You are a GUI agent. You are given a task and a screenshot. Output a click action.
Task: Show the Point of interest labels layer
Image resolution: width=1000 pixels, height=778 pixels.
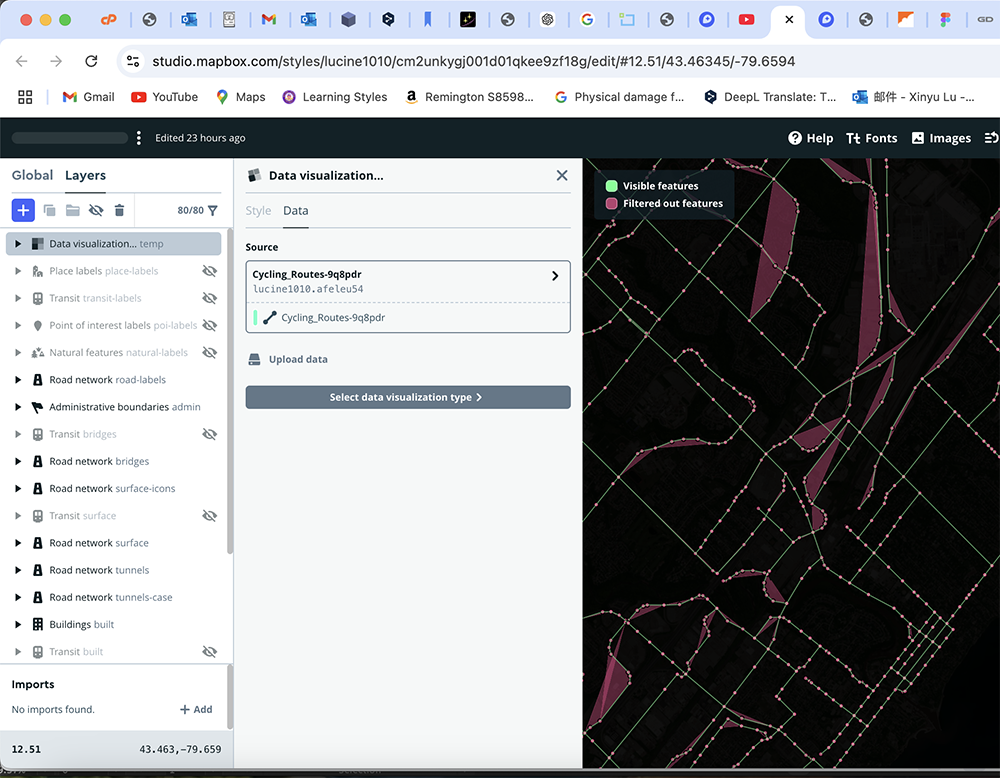(x=210, y=324)
